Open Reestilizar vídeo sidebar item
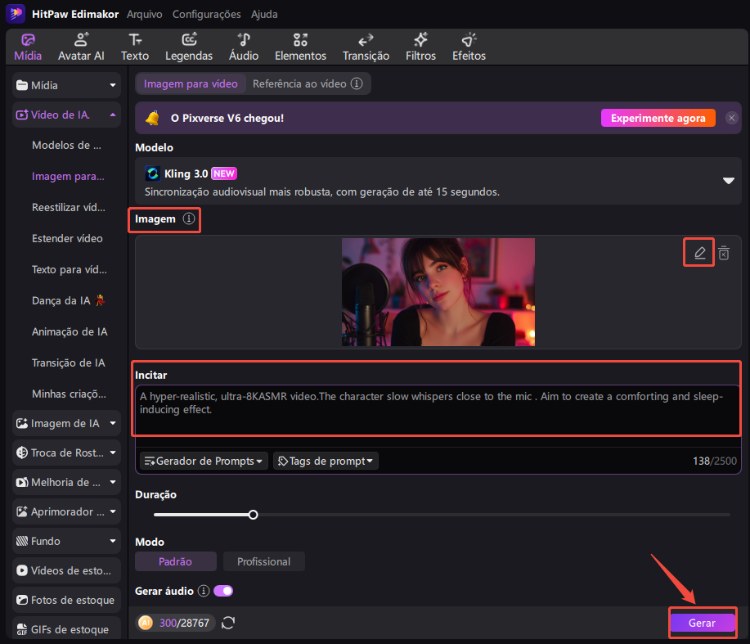Viewport: 750px width, 644px height. point(68,207)
